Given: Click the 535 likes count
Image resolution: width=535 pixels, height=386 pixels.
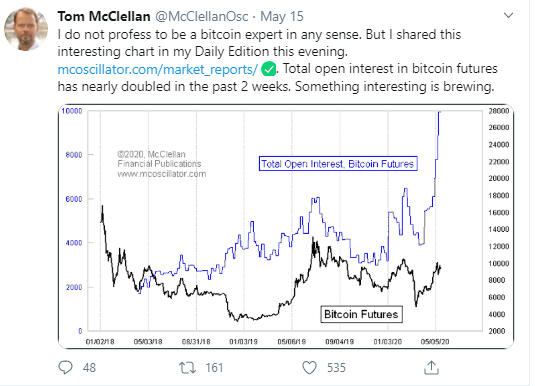Looking at the screenshot, I should [336, 368].
